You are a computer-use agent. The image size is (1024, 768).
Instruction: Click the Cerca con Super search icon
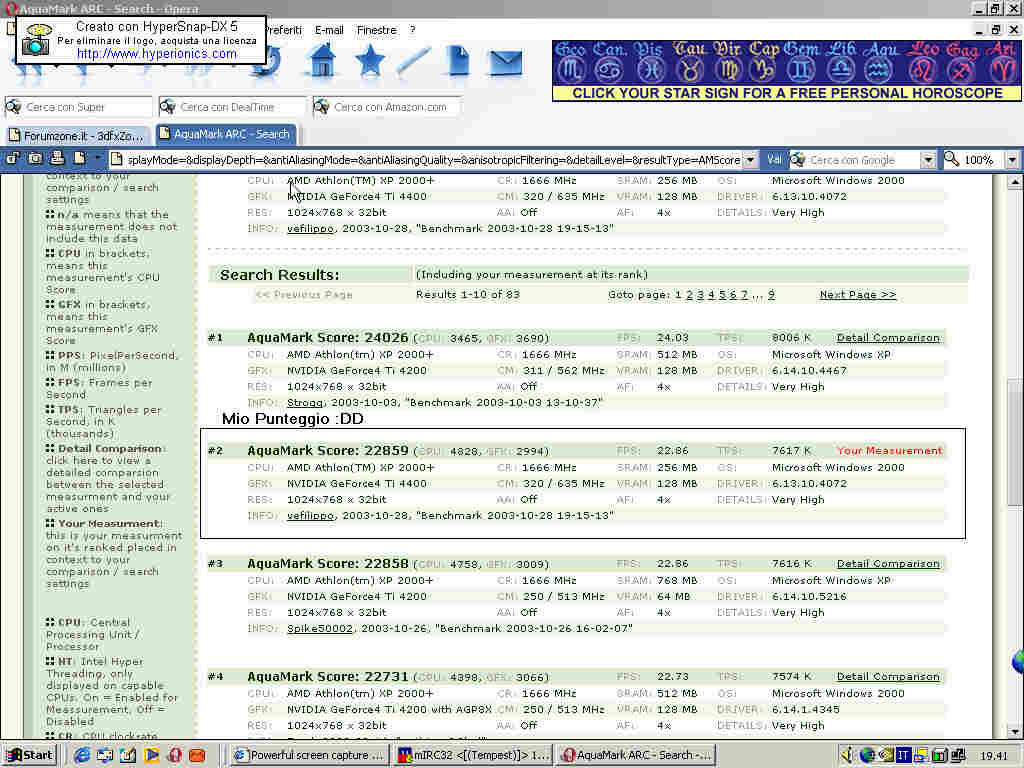tap(14, 106)
